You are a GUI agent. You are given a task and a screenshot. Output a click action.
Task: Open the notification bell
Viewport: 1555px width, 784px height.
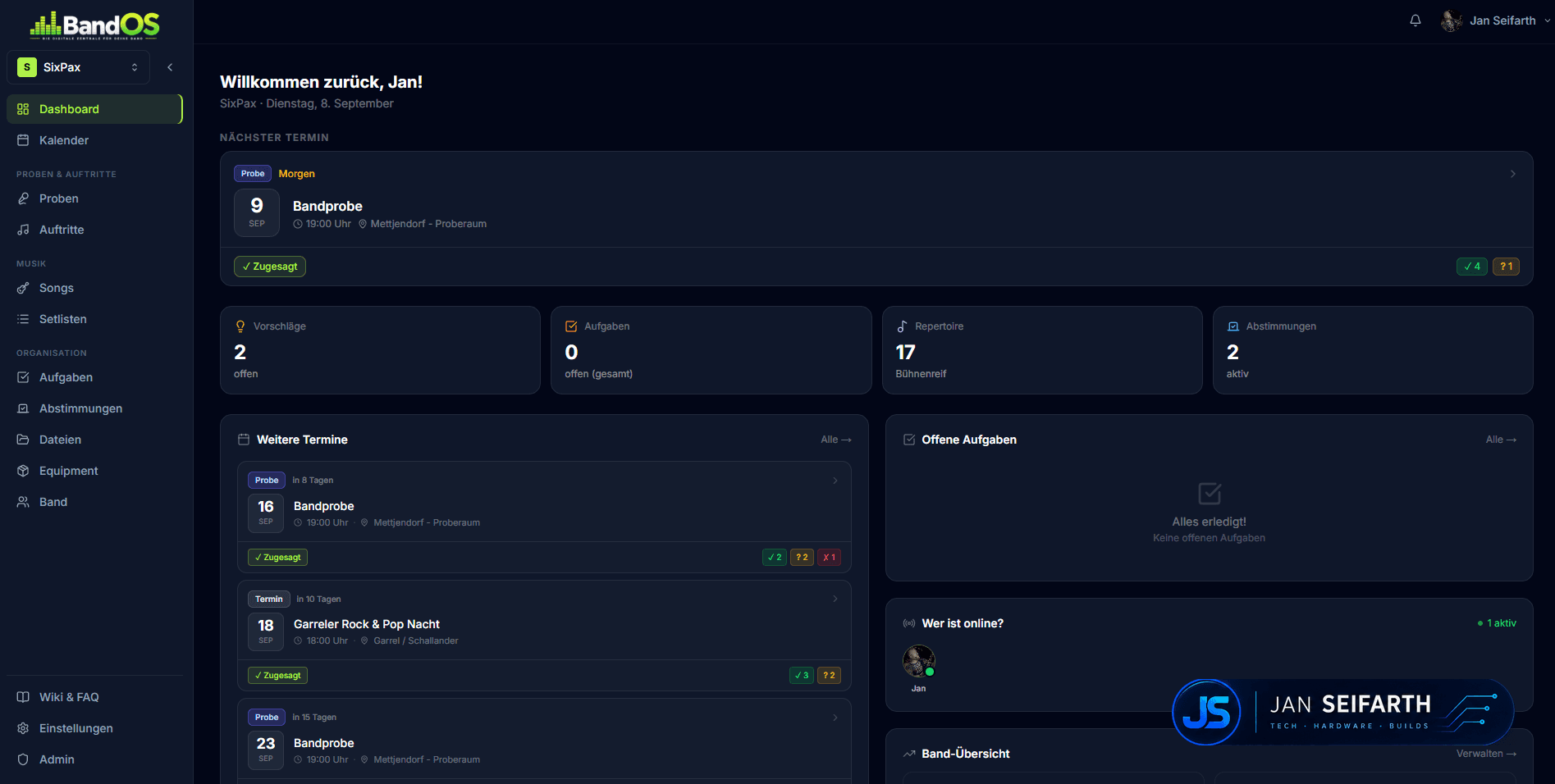pyautogui.click(x=1416, y=21)
